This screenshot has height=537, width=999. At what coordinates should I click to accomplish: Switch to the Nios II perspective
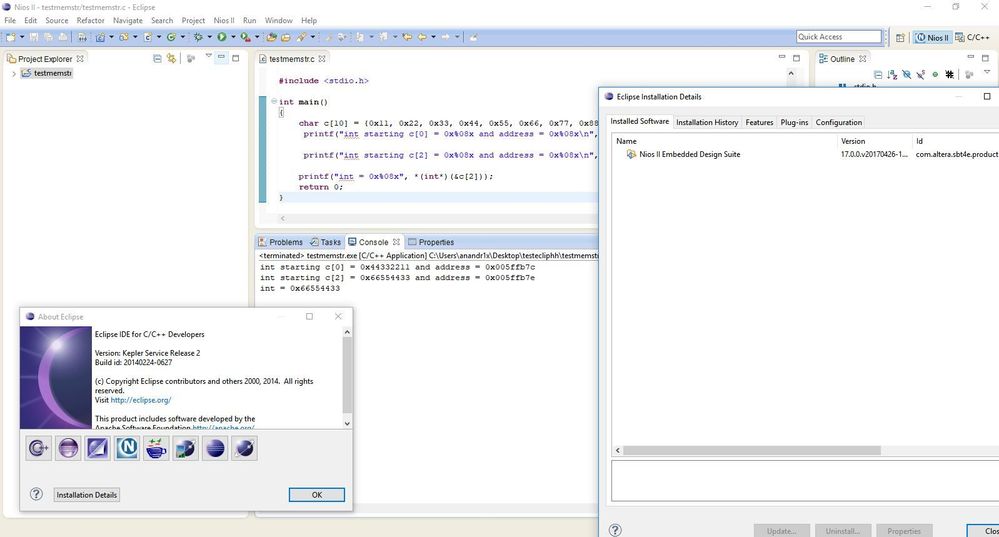click(931, 37)
